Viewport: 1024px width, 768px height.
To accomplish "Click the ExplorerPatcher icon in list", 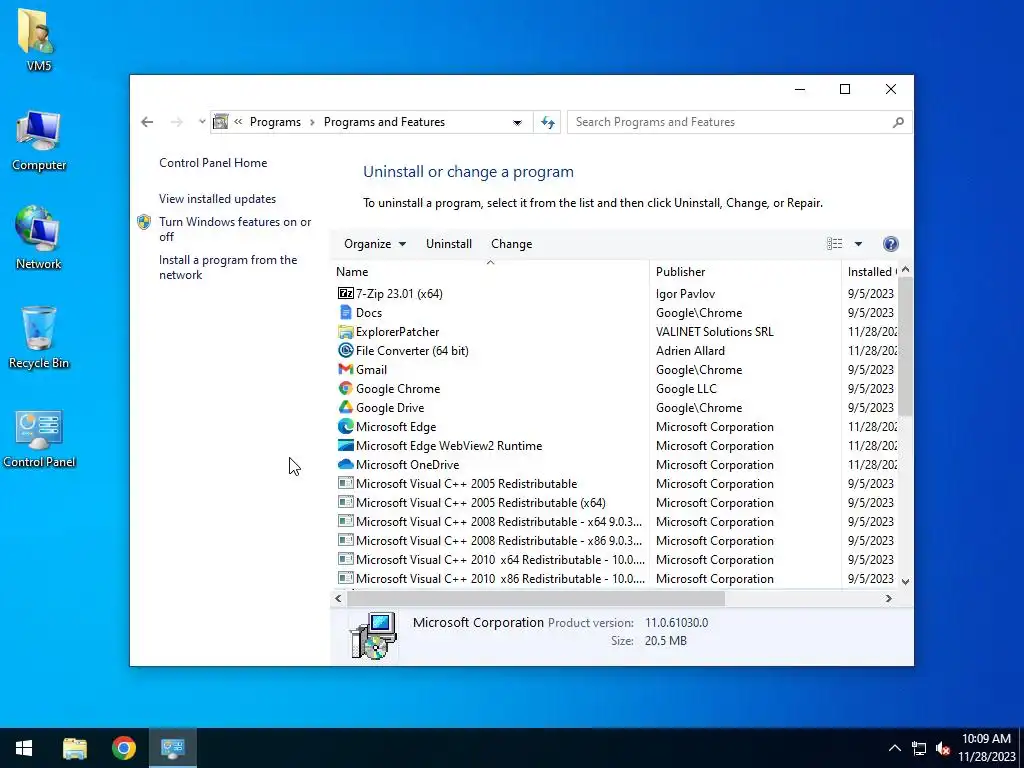I will (345, 331).
